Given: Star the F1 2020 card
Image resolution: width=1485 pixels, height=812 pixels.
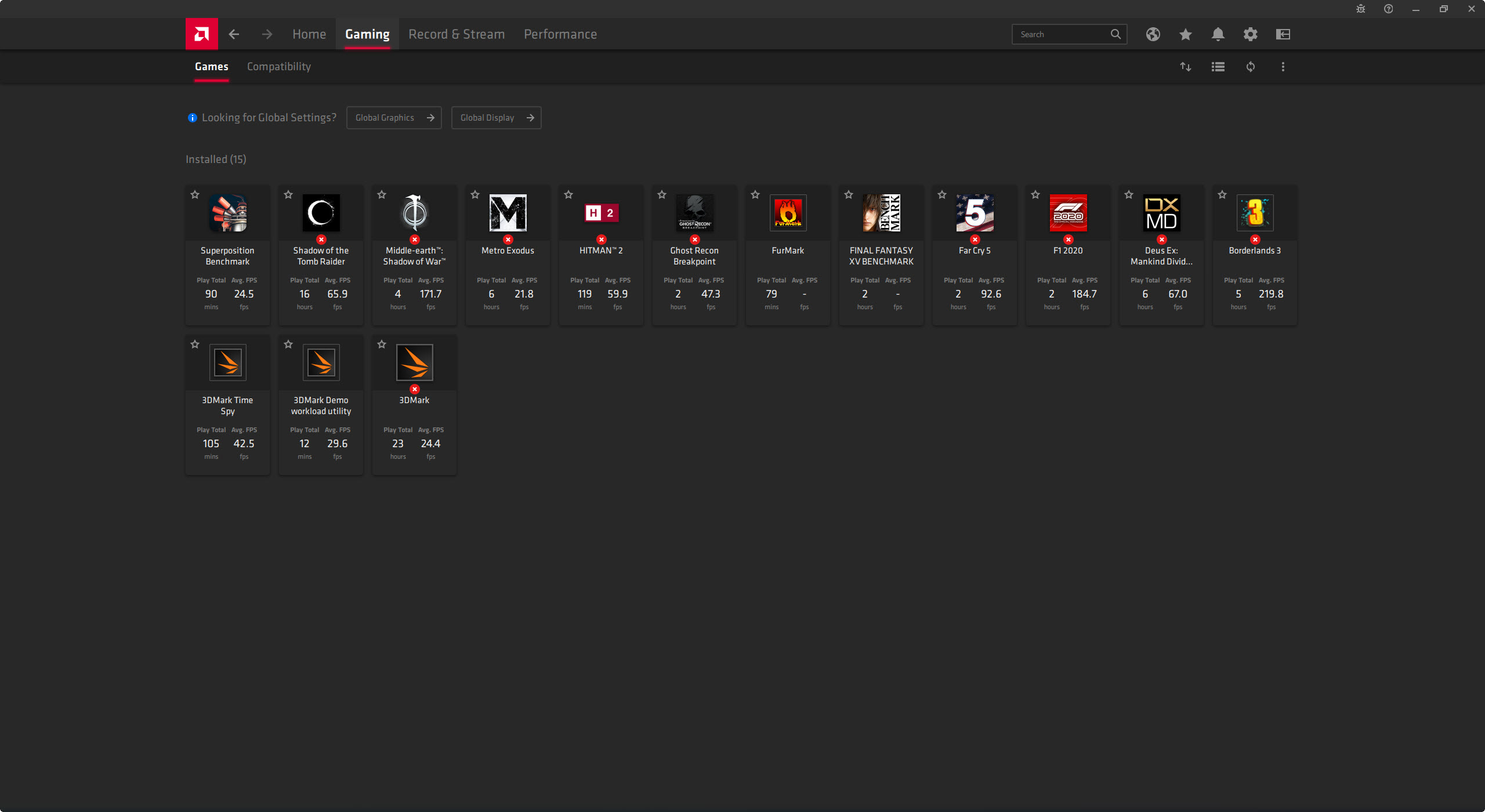Looking at the screenshot, I should pos(1035,195).
